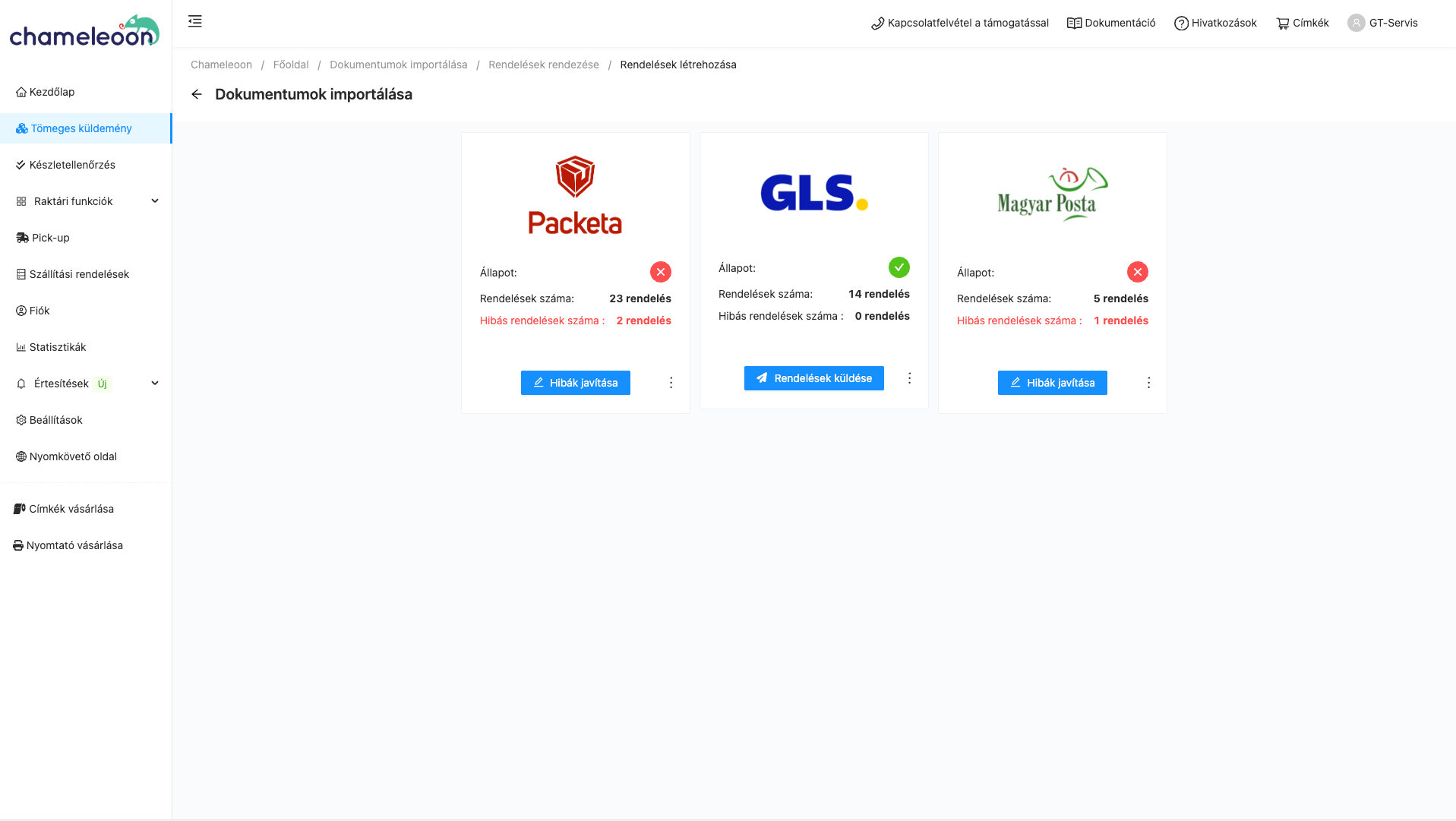Screen dimensions: 1456x821
Task: Click the back arrow beside Dokumentumok importálása
Action: [197, 94]
